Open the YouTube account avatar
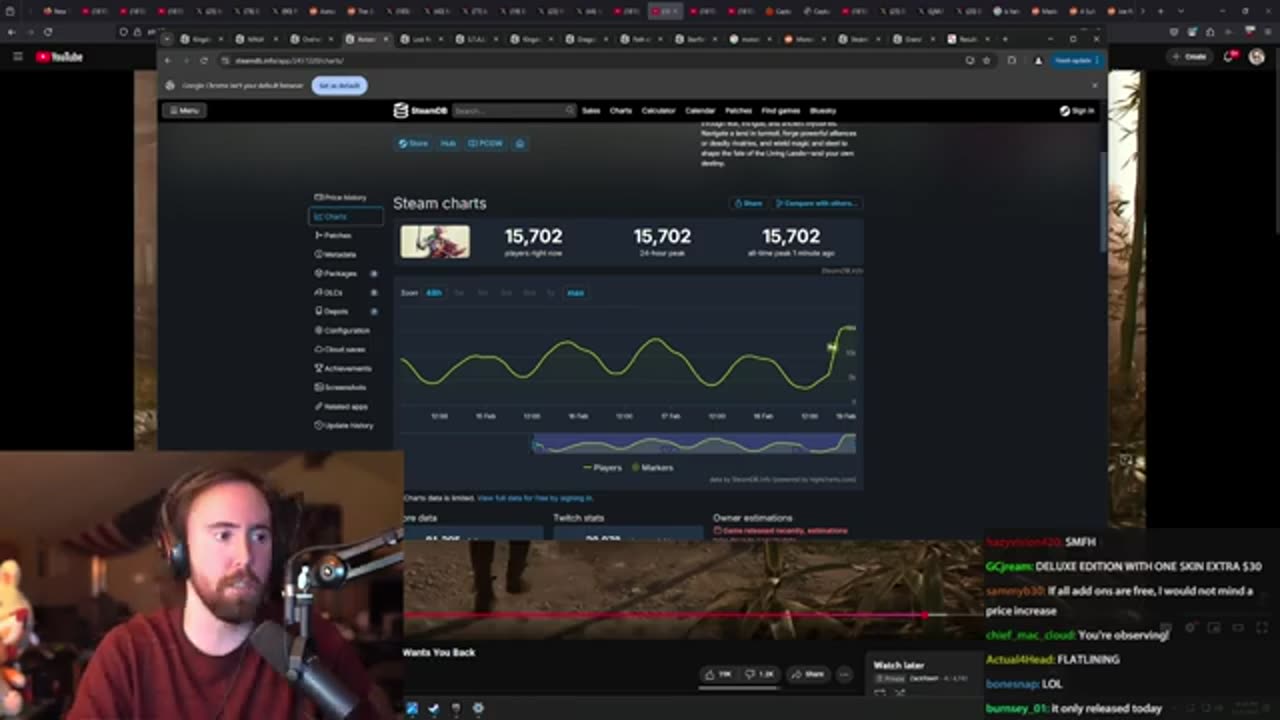The height and width of the screenshot is (720, 1280). tap(1257, 57)
